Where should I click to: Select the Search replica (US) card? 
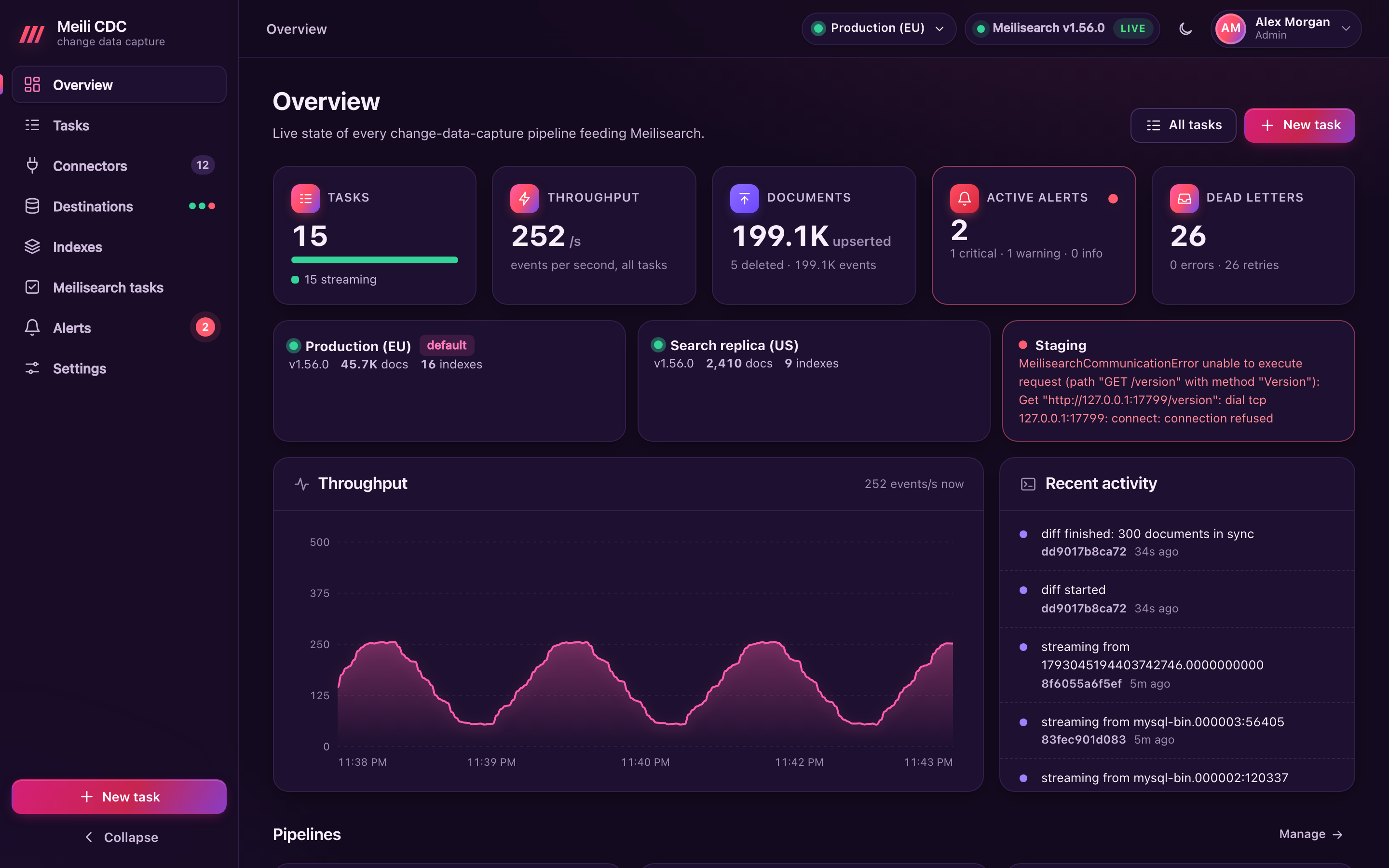click(813, 380)
